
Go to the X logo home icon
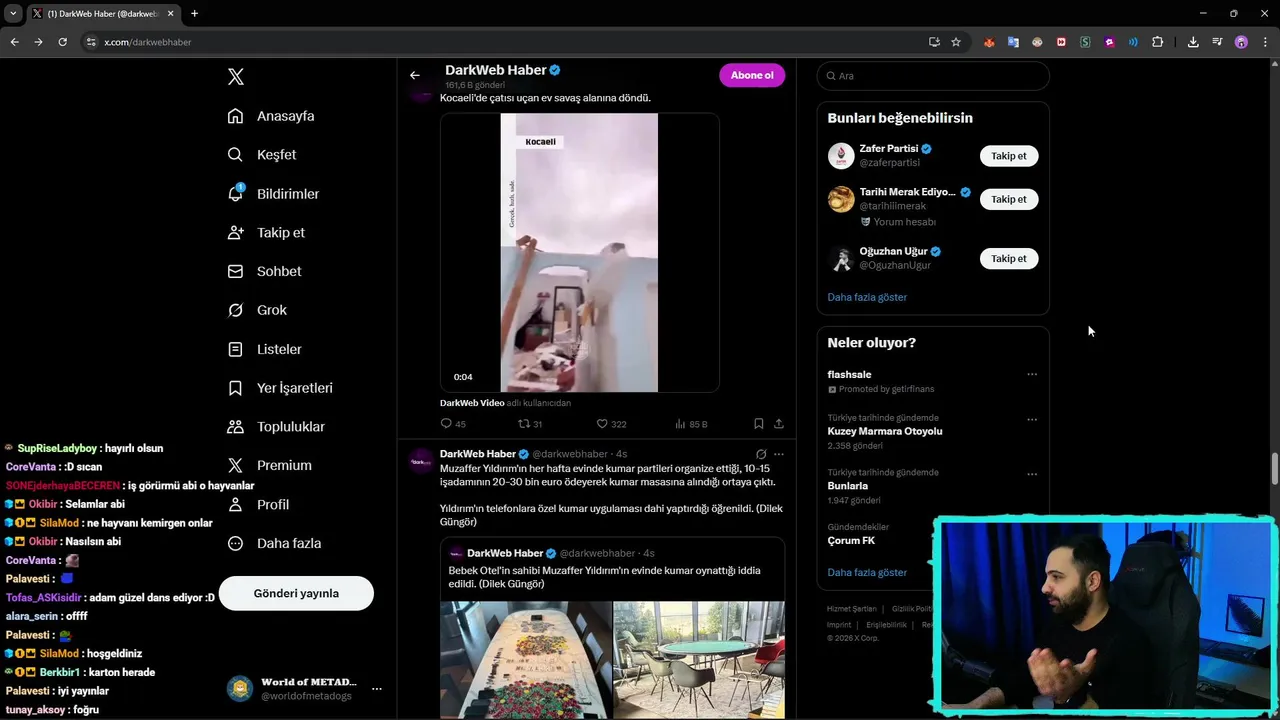coord(236,77)
